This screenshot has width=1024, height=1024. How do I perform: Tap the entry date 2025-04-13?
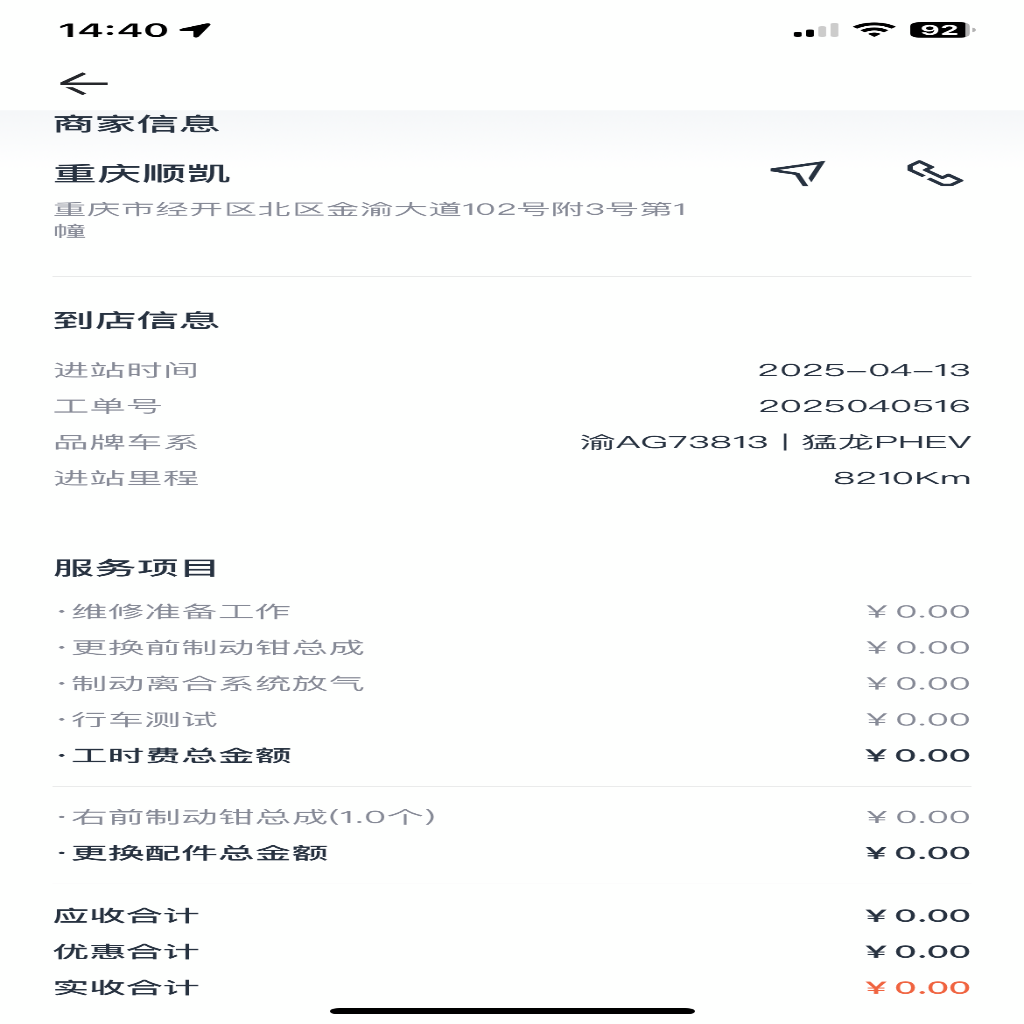point(864,370)
